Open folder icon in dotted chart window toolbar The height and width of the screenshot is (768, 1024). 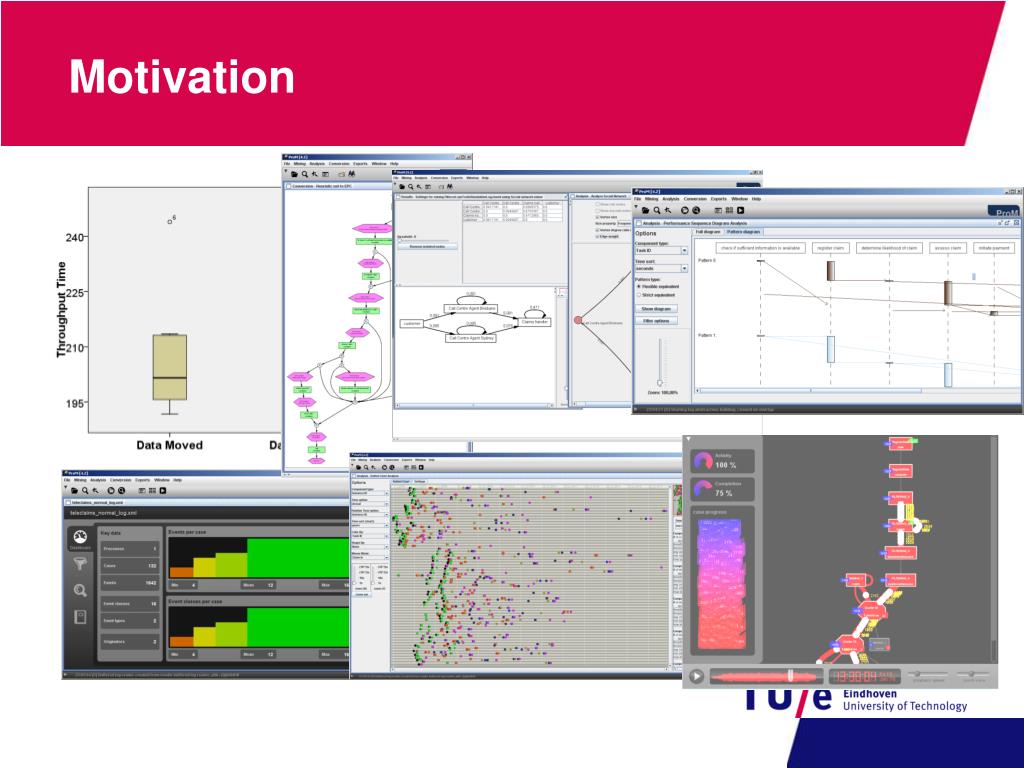(359, 468)
